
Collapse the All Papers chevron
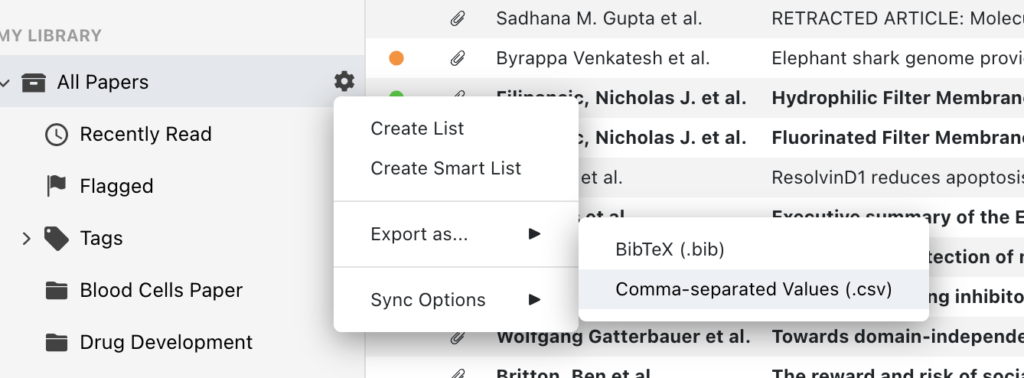[4, 82]
